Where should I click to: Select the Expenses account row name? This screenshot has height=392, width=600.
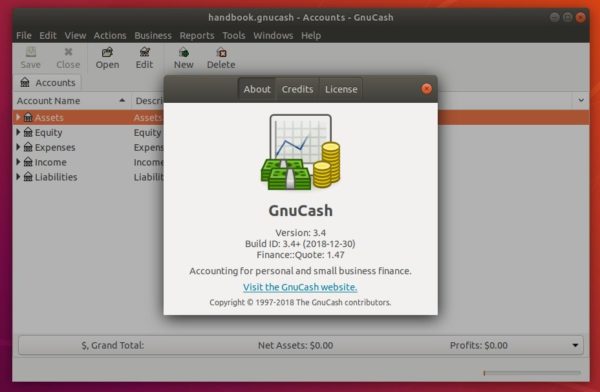55,147
